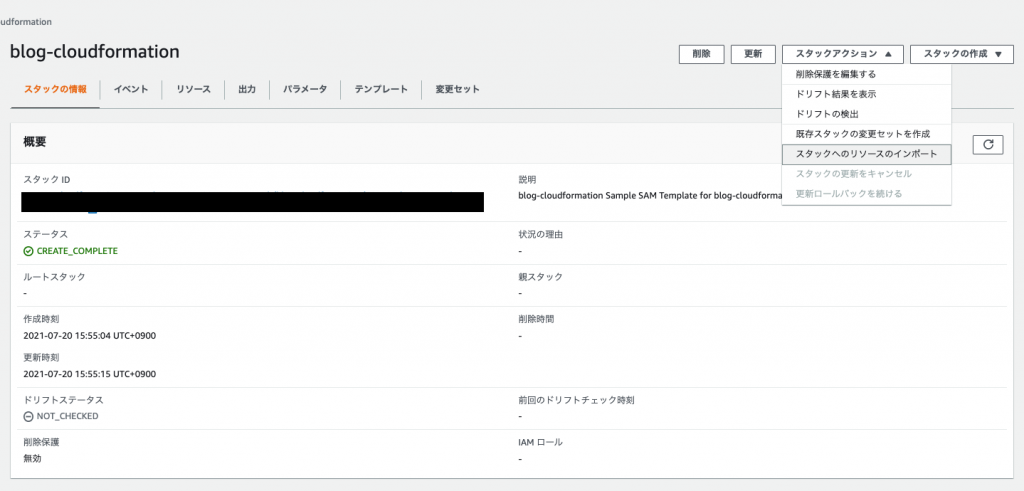
Task: Click the NOT_CHECKED drift status icon
Action: tap(28, 416)
